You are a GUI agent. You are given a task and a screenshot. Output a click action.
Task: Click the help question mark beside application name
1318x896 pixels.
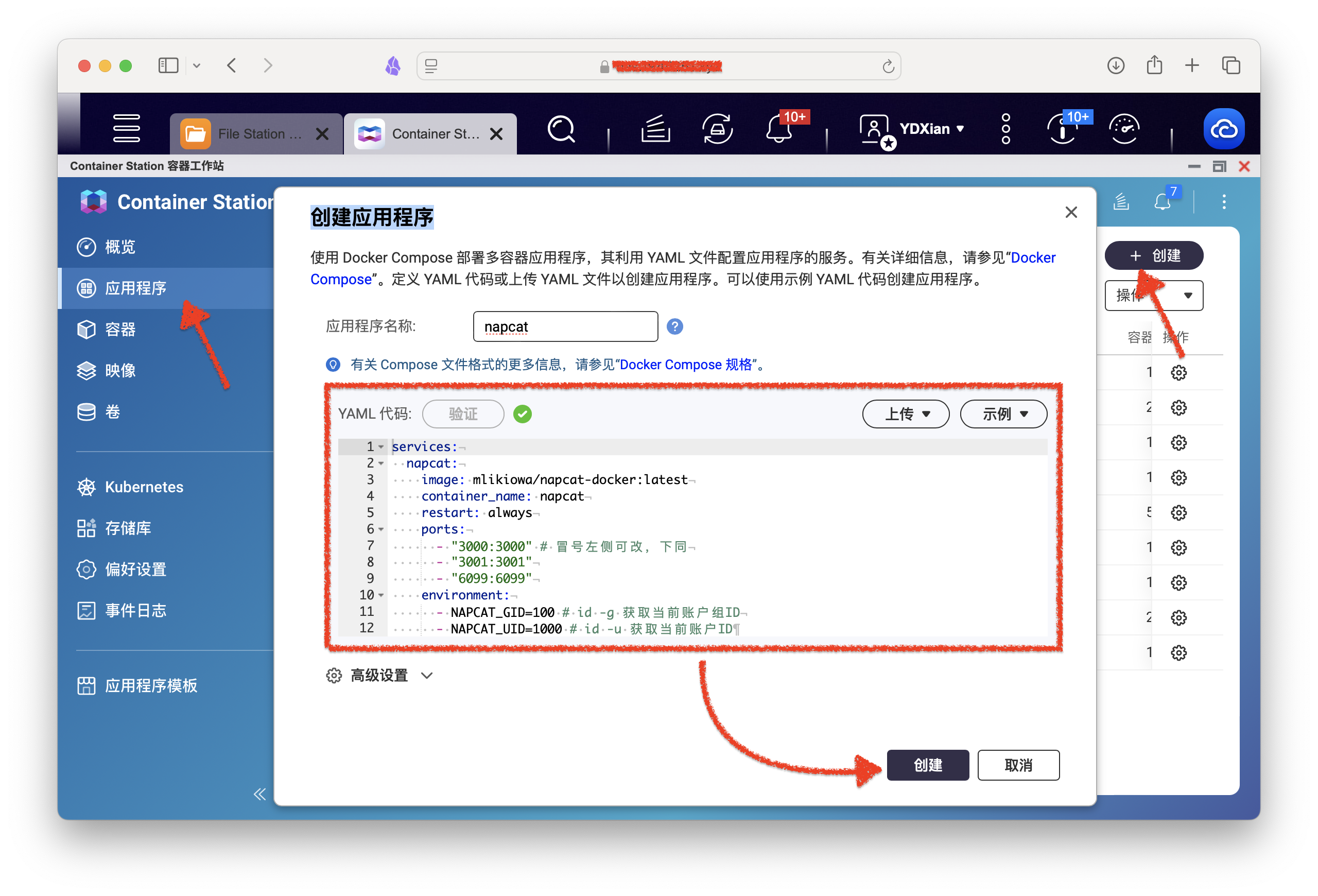point(674,326)
